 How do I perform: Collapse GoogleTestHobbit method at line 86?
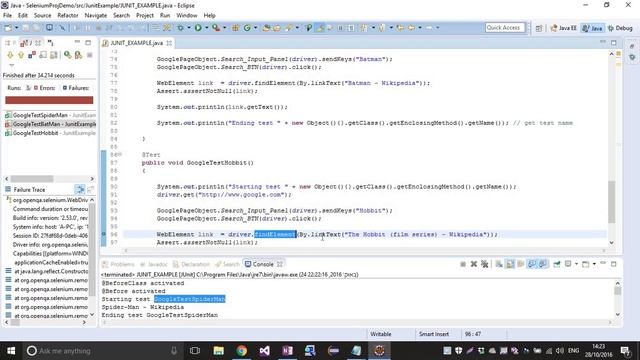pyautogui.click(x=120, y=154)
